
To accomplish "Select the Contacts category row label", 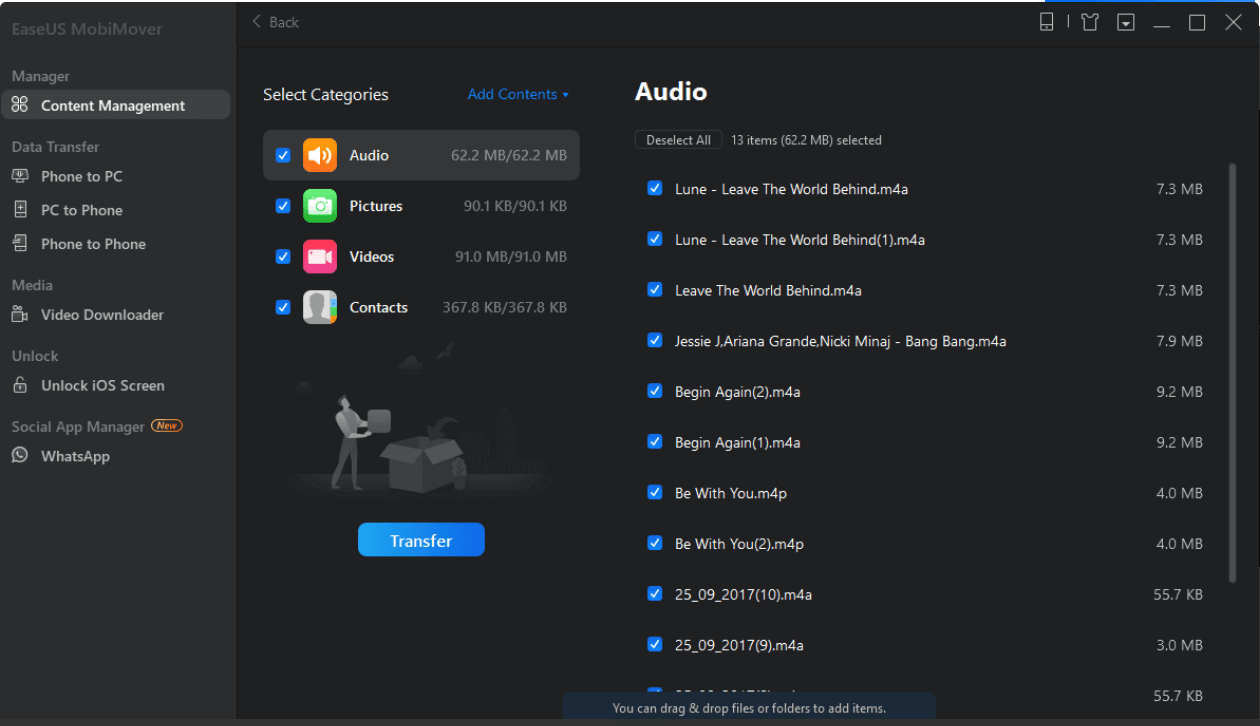I will point(379,308).
